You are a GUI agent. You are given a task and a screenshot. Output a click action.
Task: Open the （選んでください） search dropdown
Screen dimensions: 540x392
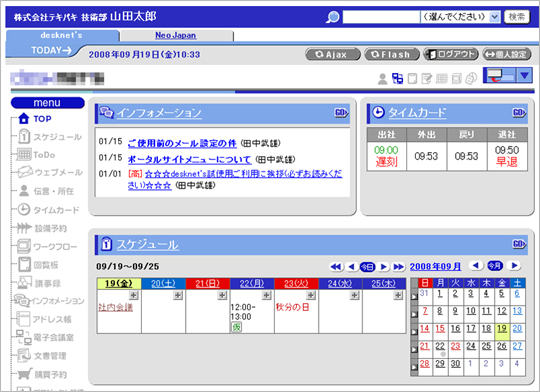[x=460, y=17]
